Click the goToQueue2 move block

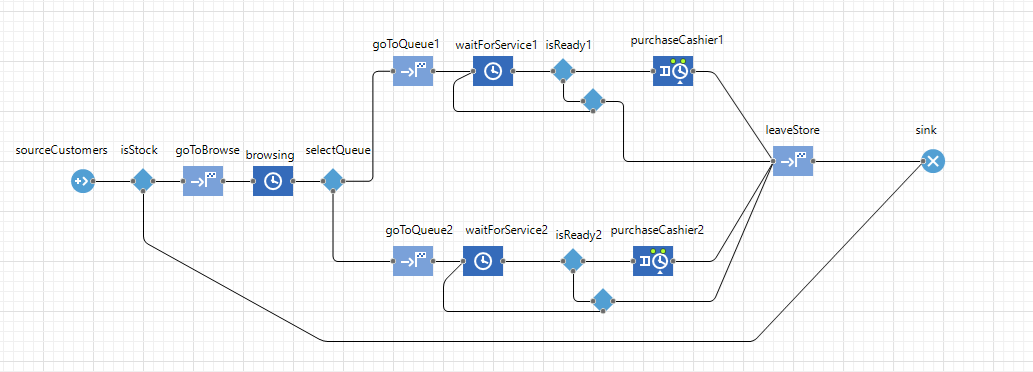(413, 261)
